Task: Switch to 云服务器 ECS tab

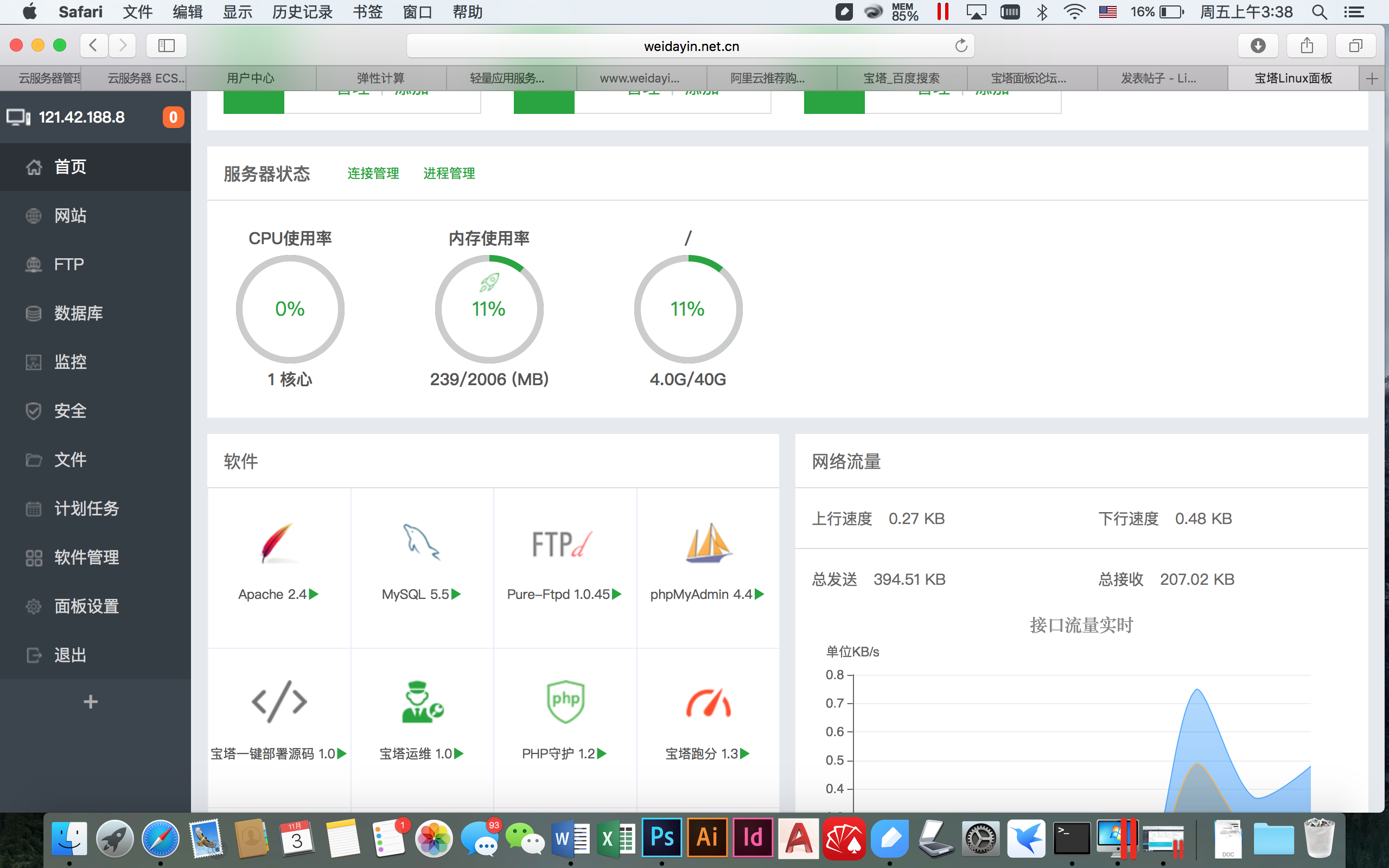Action: (x=133, y=78)
